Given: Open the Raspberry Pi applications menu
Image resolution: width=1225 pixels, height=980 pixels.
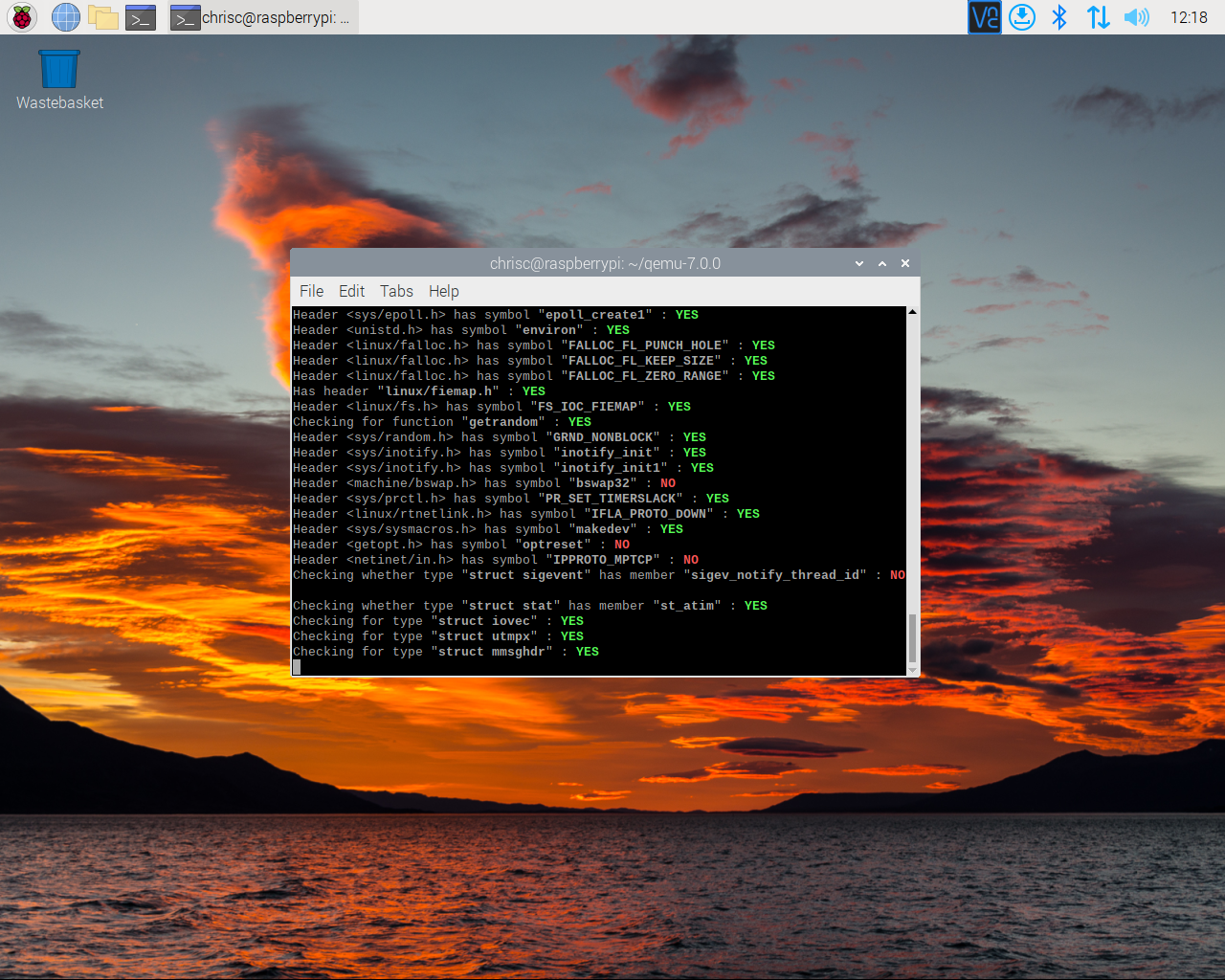Looking at the screenshot, I should [22, 17].
